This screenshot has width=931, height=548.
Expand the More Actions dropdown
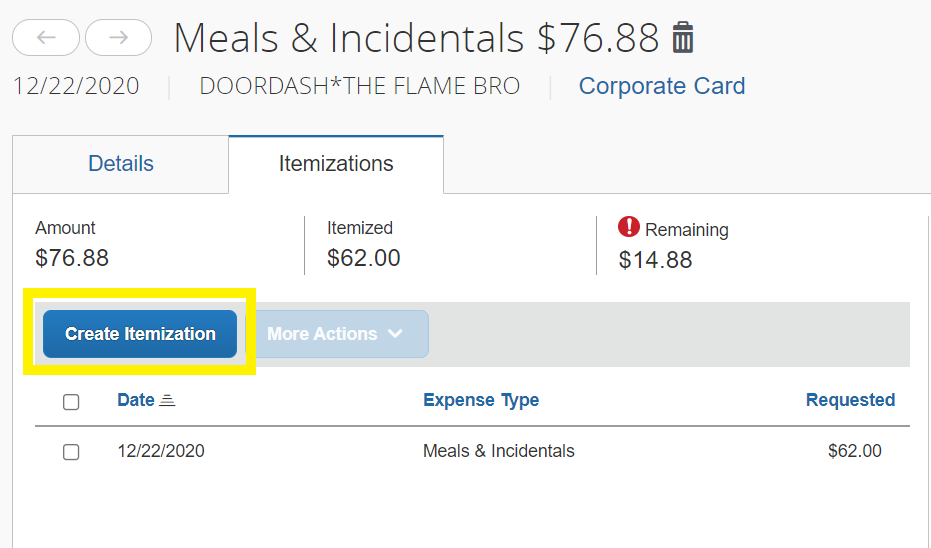click(334, 334)
